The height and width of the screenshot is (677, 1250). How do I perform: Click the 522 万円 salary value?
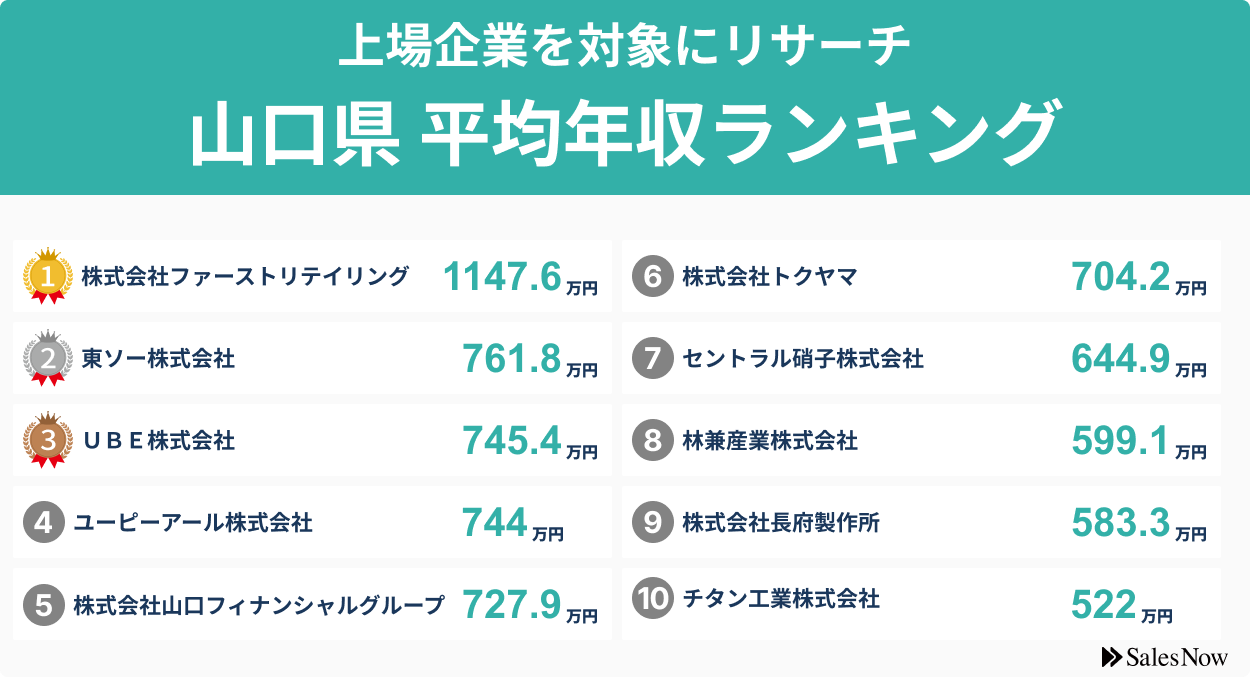coord(1121,604)
